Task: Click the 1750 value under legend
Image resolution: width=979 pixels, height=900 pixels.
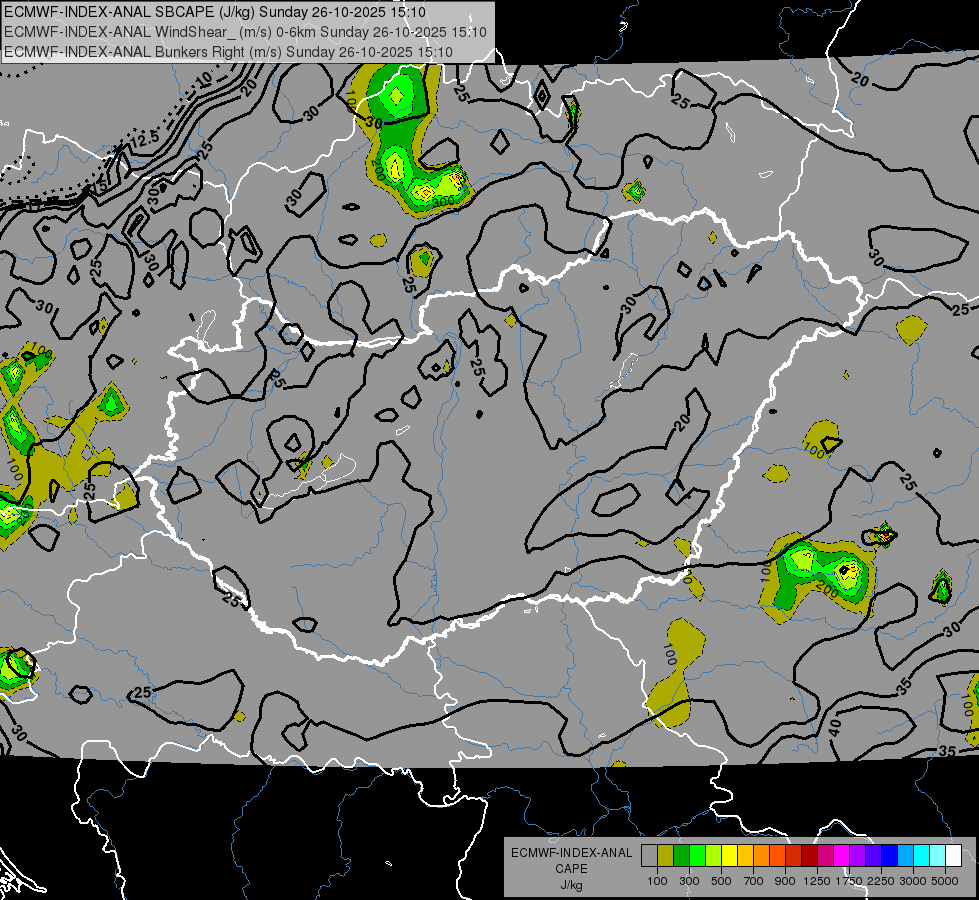Action: 849,881
